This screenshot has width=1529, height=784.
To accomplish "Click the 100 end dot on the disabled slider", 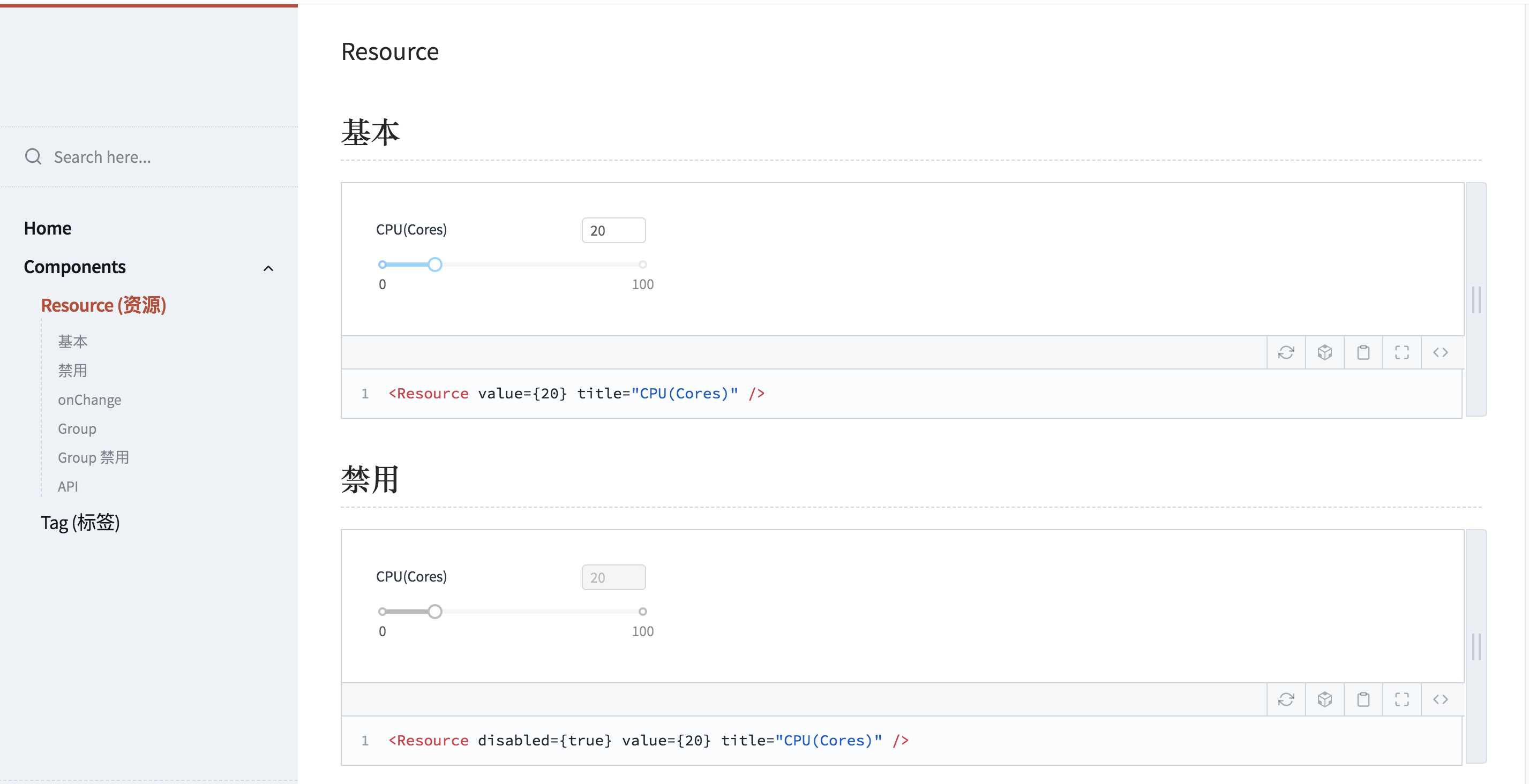I will tap(643, 612).
